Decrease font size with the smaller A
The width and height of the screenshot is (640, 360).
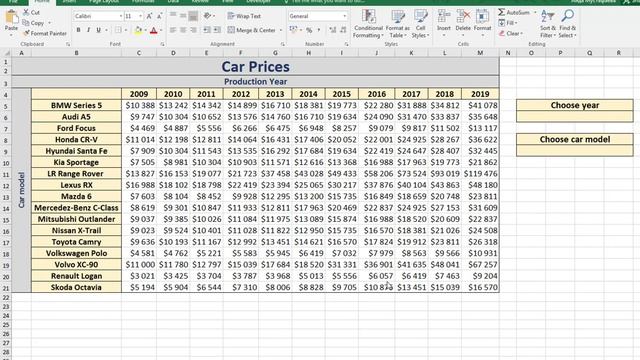(159, 16)
